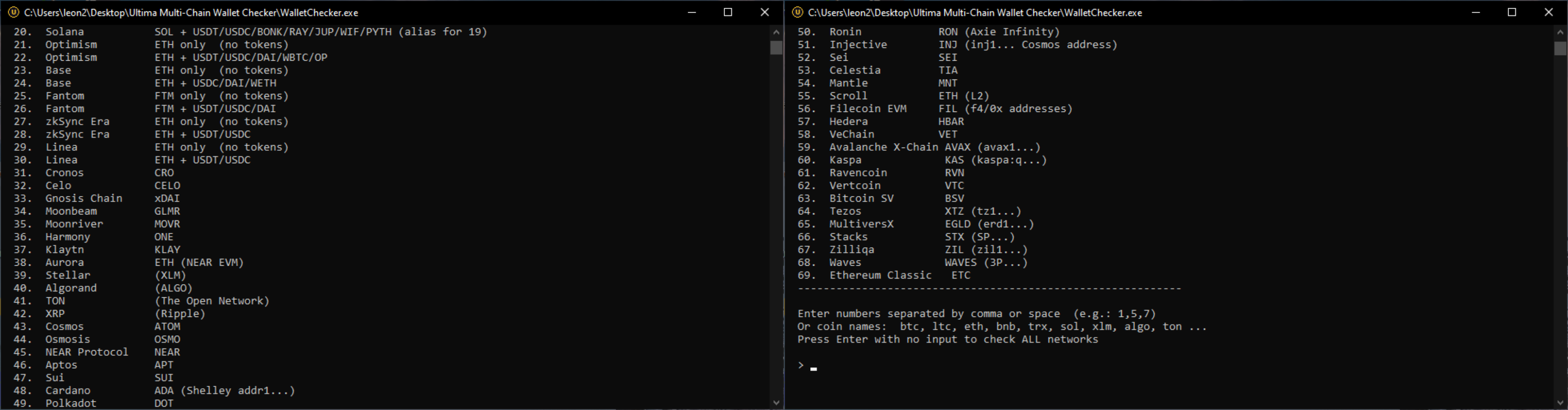
Task: Minimize the right WalletChecker console window
Action: (1475, 12)
